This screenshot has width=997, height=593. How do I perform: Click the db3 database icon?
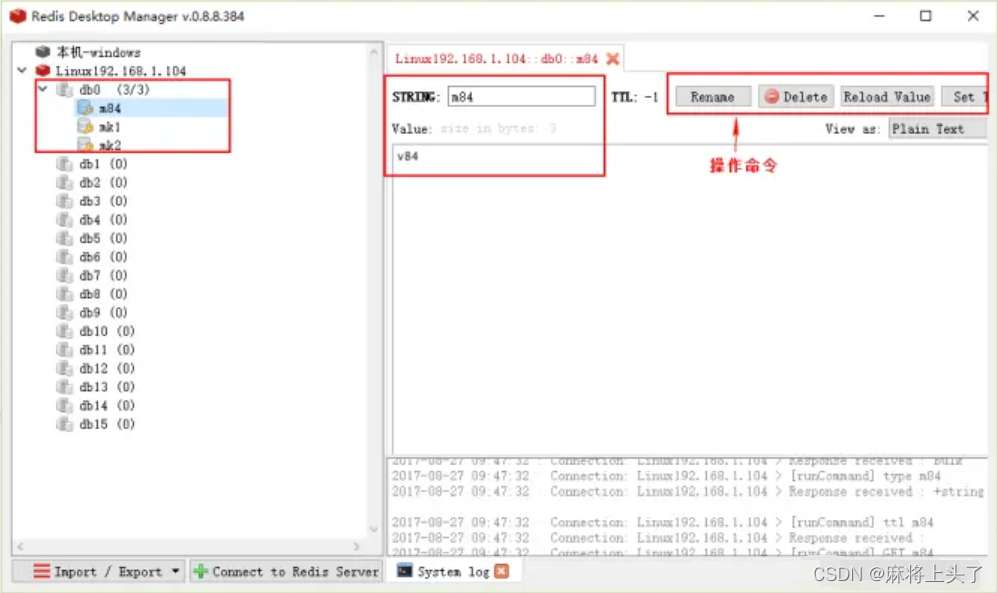tap(64, 201)
